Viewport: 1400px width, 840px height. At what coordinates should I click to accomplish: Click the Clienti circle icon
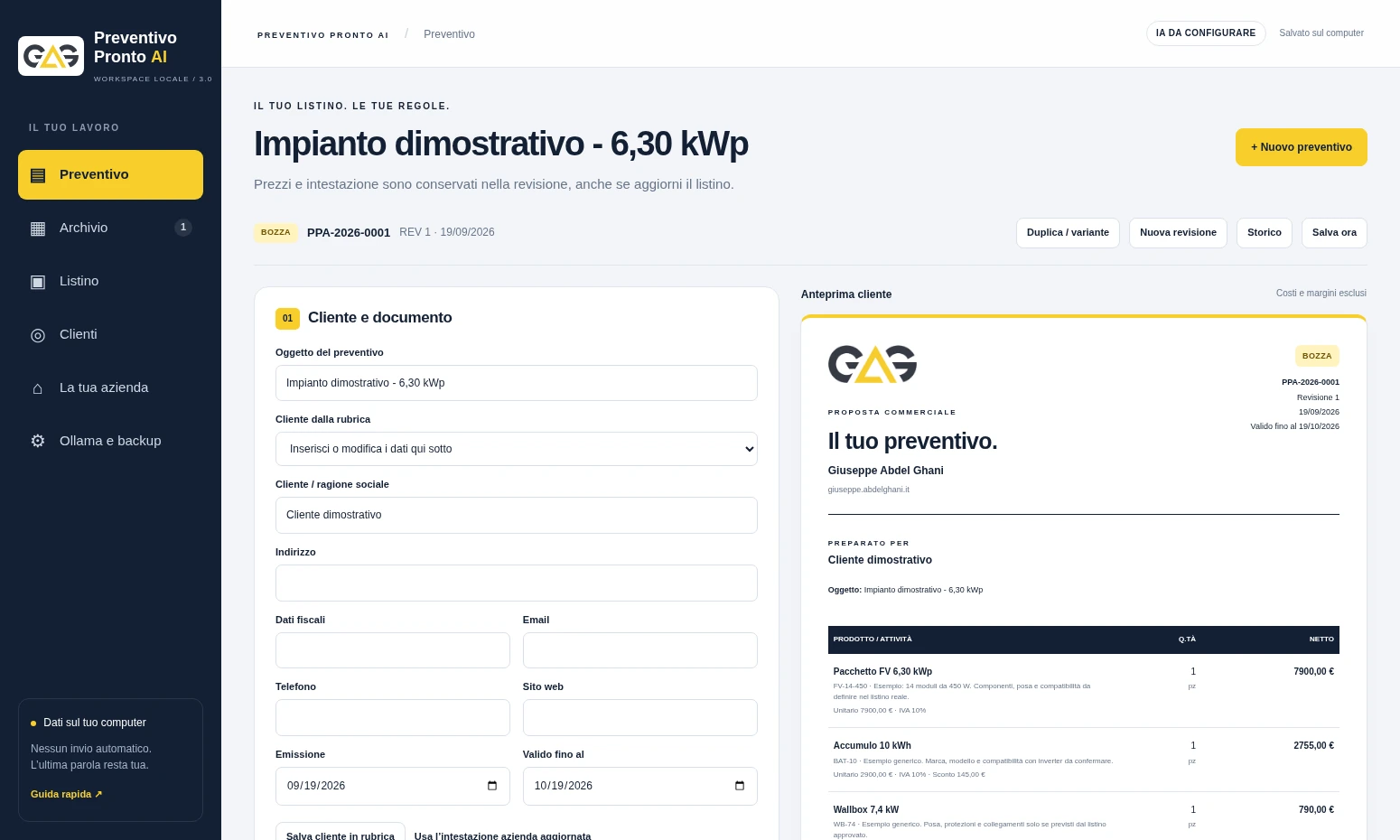(38, 335)
